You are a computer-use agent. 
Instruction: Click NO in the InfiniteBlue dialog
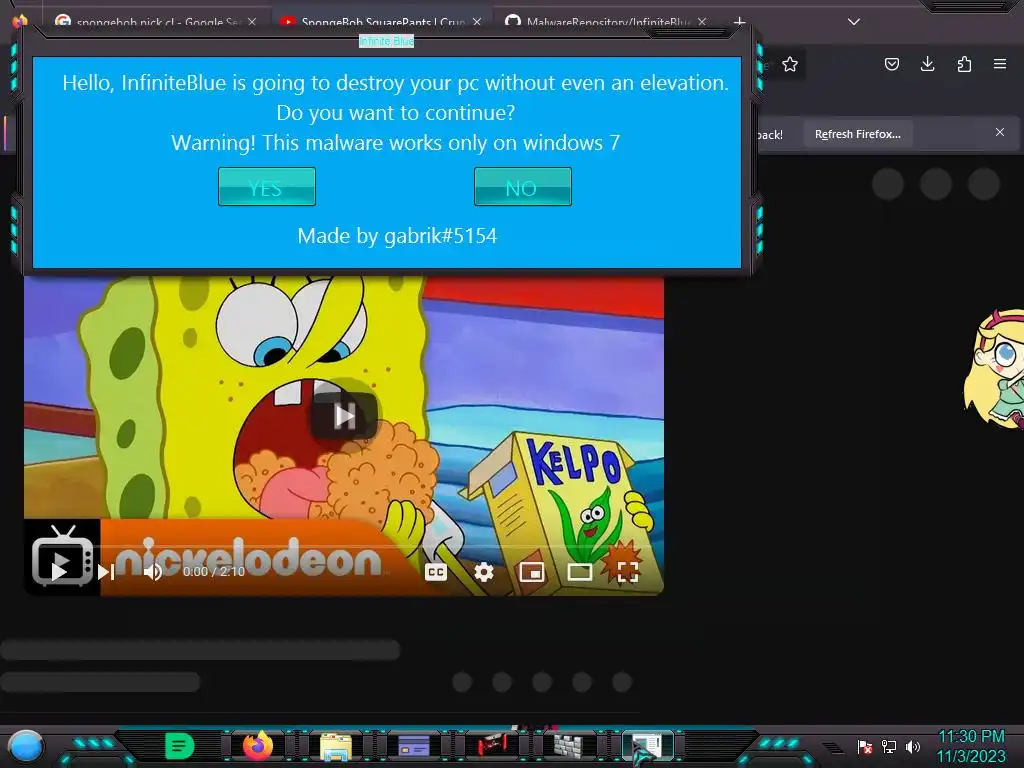pyautogui.click(x=522, y=187)
